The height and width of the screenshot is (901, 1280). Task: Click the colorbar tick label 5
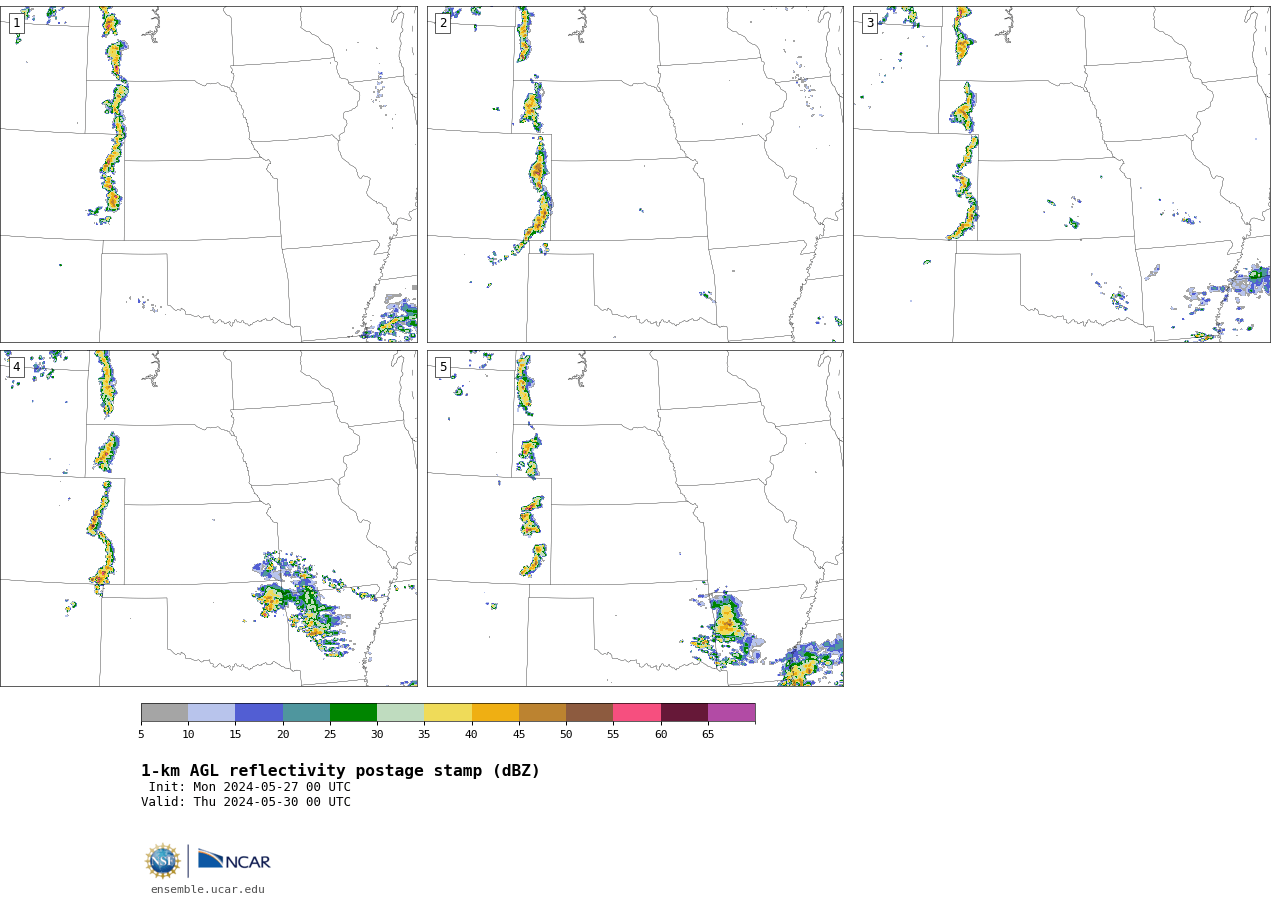(141, 735)
